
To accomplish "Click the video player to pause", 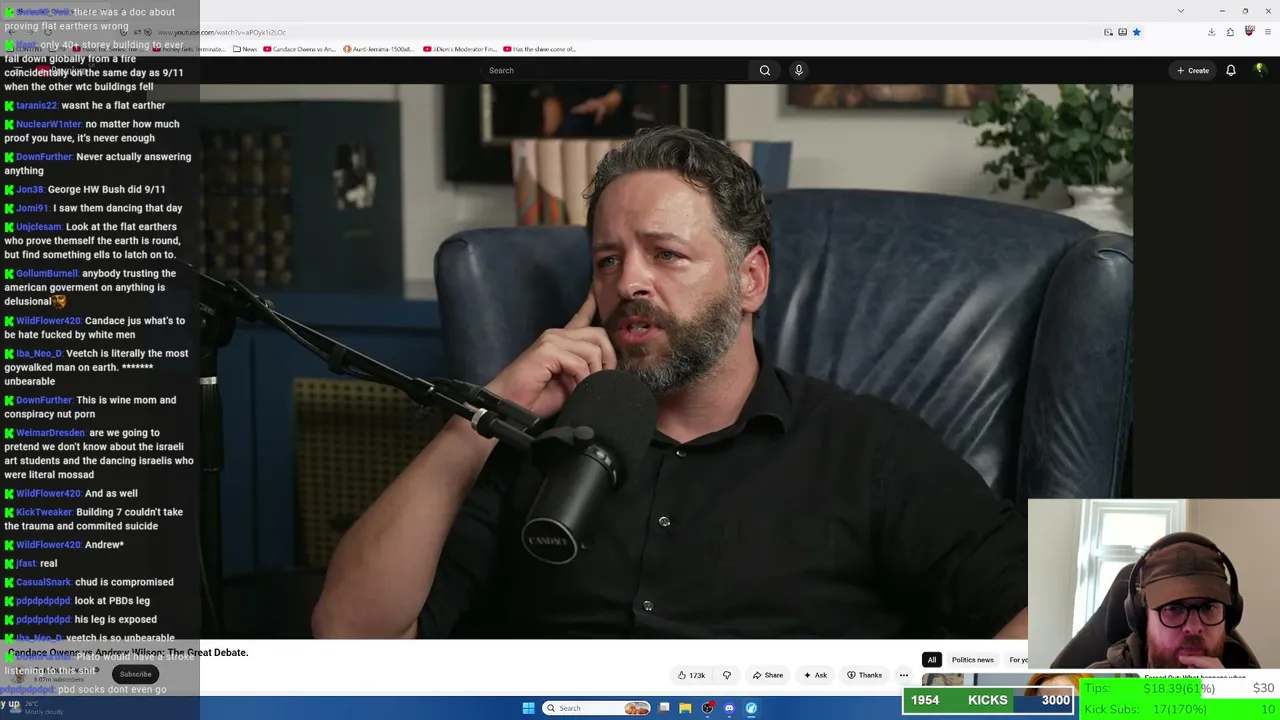I will pyautogui.click(x=666, y=361).
